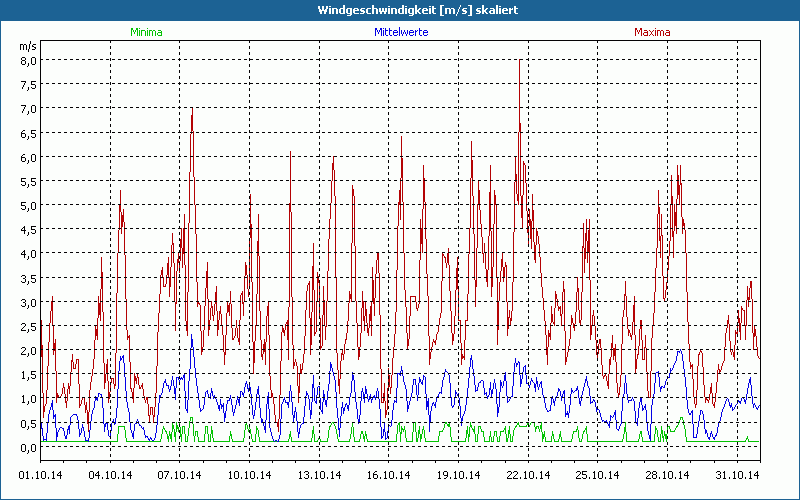Click the 07.10.14 date label
Screen dimensions: 800x500
click(x=180, y=475)
